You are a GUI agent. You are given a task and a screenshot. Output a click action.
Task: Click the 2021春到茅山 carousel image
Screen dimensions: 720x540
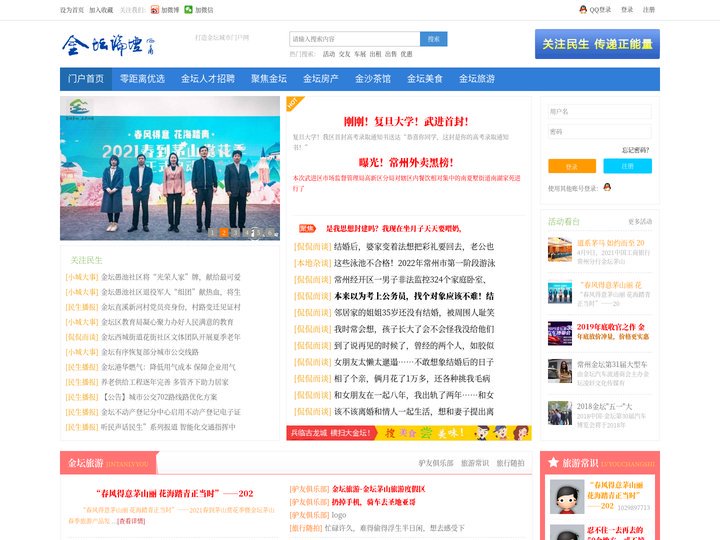click(170, 168)
